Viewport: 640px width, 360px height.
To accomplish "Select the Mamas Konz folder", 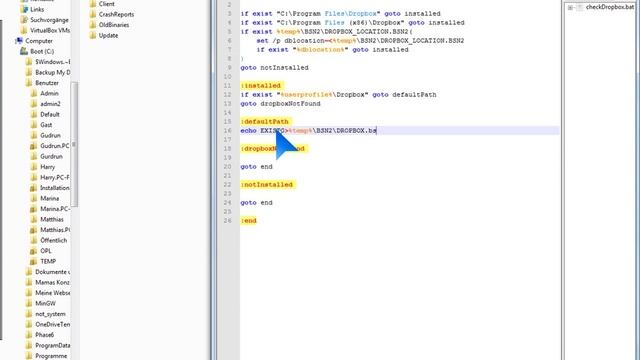I will pyautogui.click(x=53, y=282).
